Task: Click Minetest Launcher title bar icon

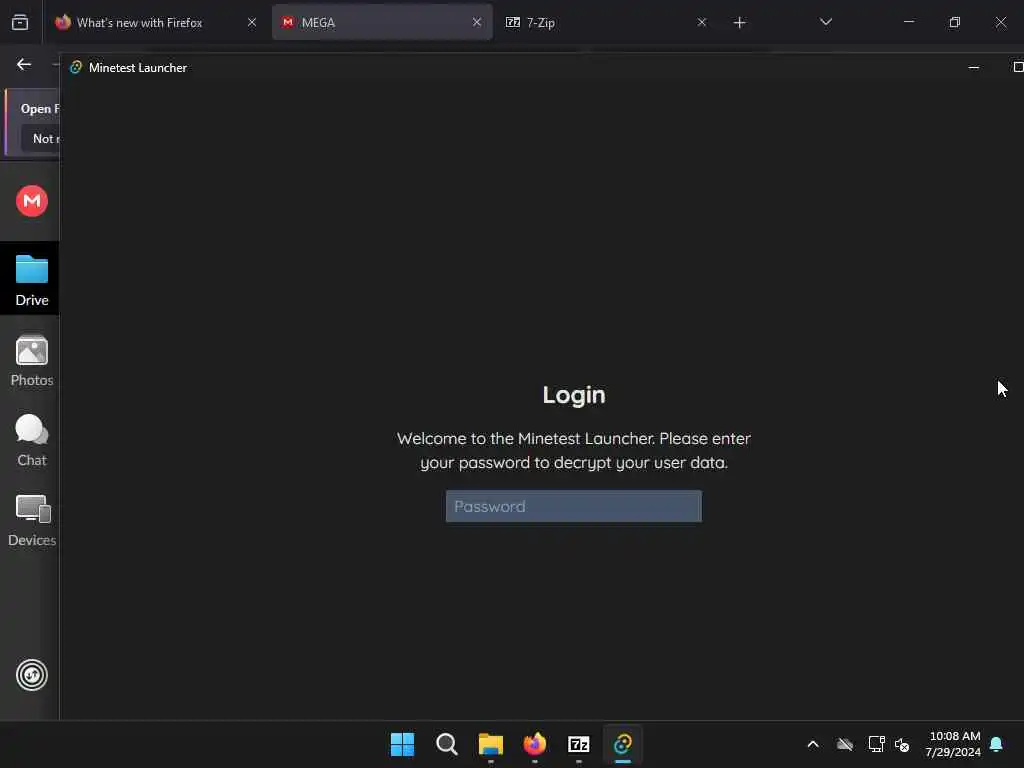Action: point(76,67)
